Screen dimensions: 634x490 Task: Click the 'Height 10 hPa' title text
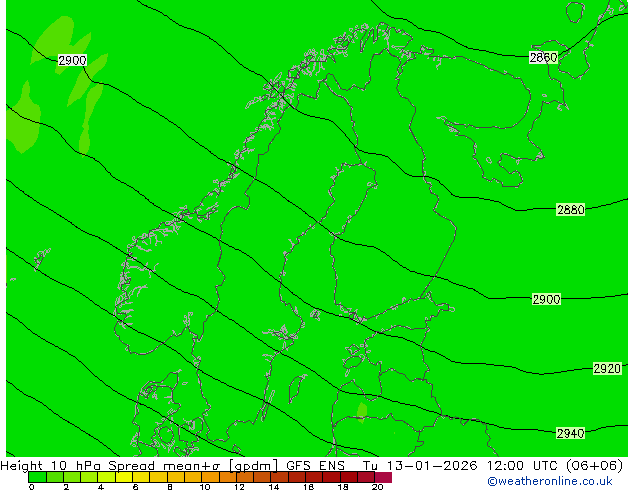(x=50, y=466)
